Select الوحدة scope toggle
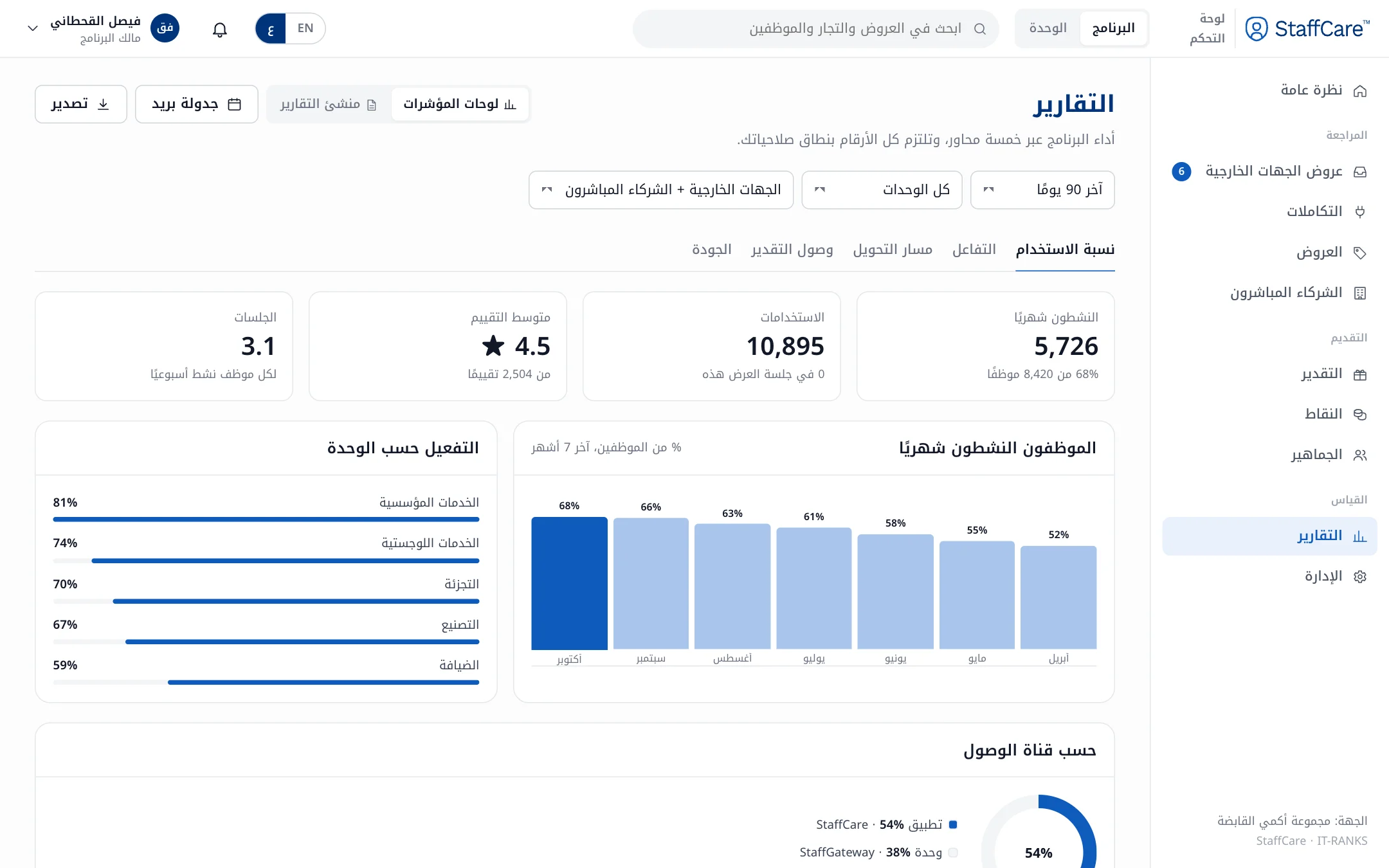 pyautogui.click(x=1048, y=28)
